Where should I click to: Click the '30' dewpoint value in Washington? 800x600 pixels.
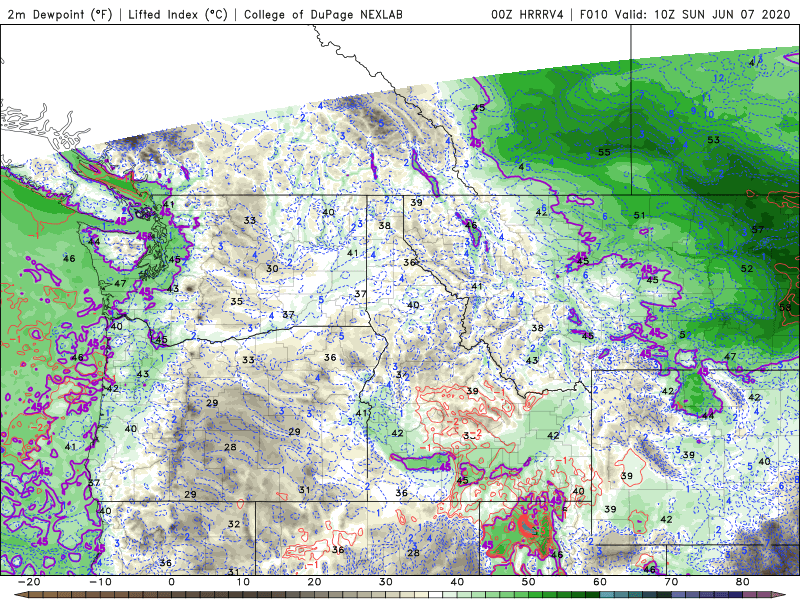click(272, 268)
